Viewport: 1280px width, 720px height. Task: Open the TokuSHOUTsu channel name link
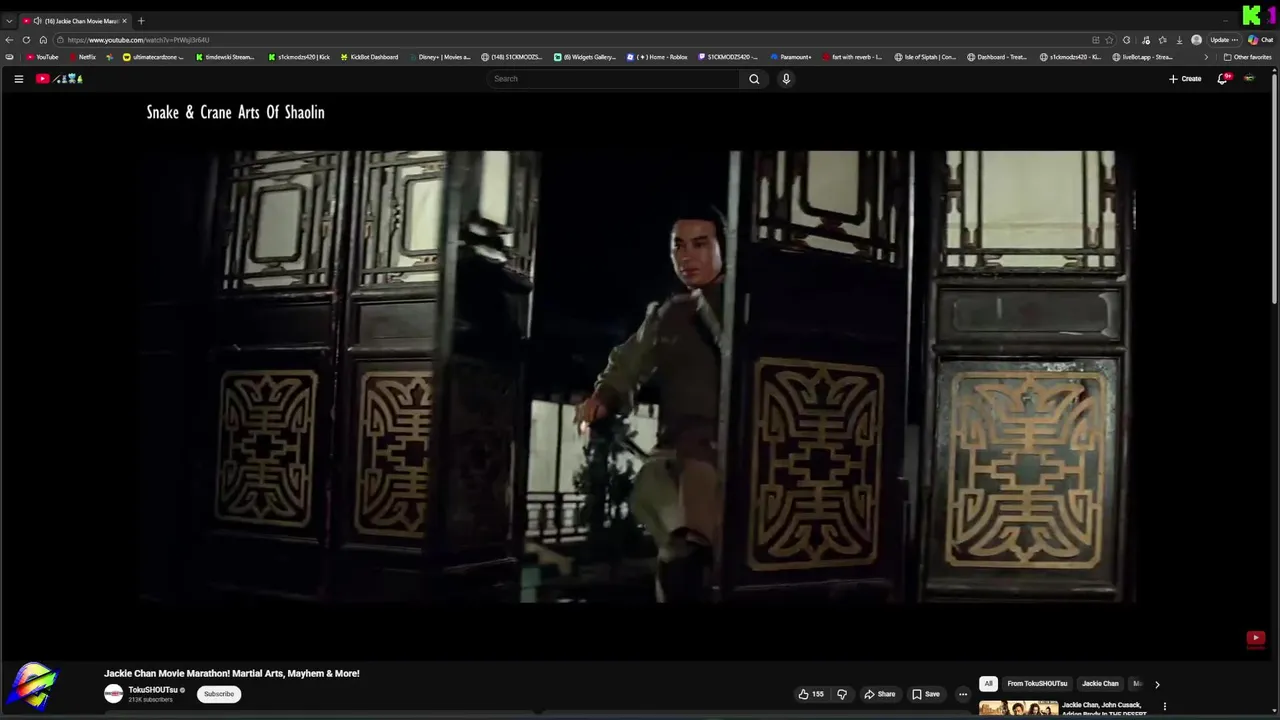click(x=152, y=690)
